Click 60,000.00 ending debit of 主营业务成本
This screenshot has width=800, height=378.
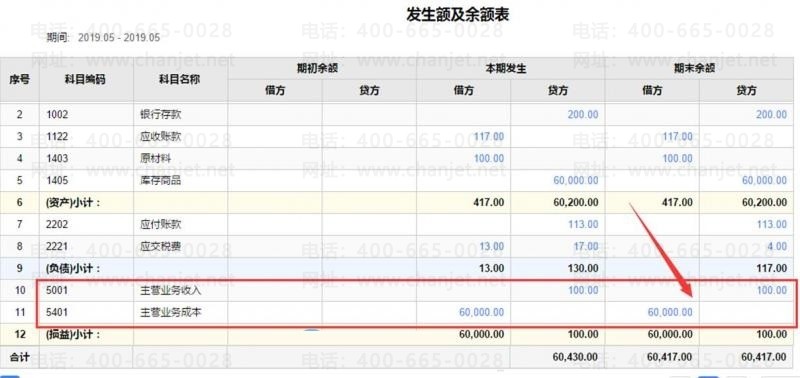(670, 312)
